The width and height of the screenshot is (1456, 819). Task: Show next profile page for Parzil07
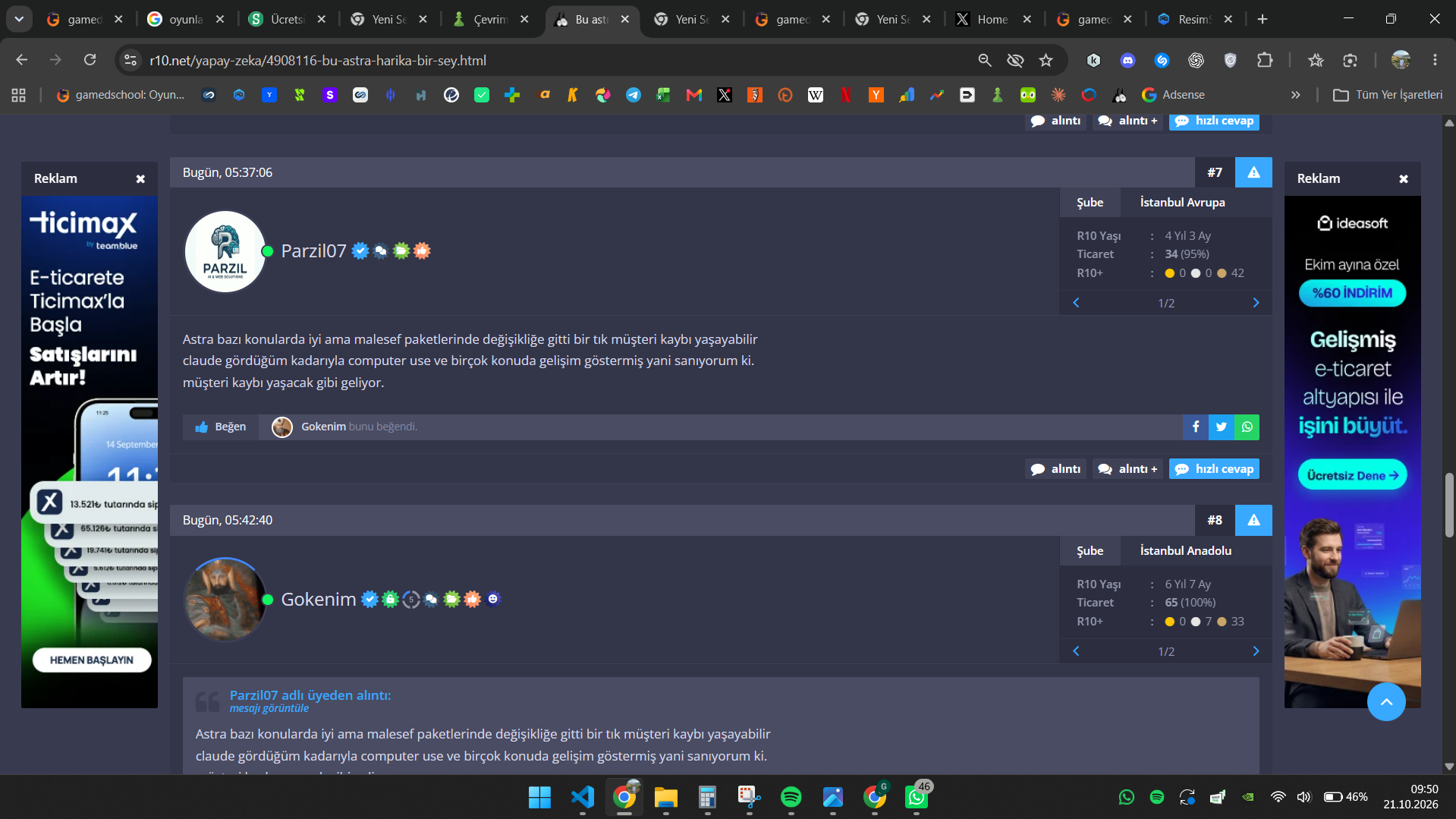point(1256,303)
